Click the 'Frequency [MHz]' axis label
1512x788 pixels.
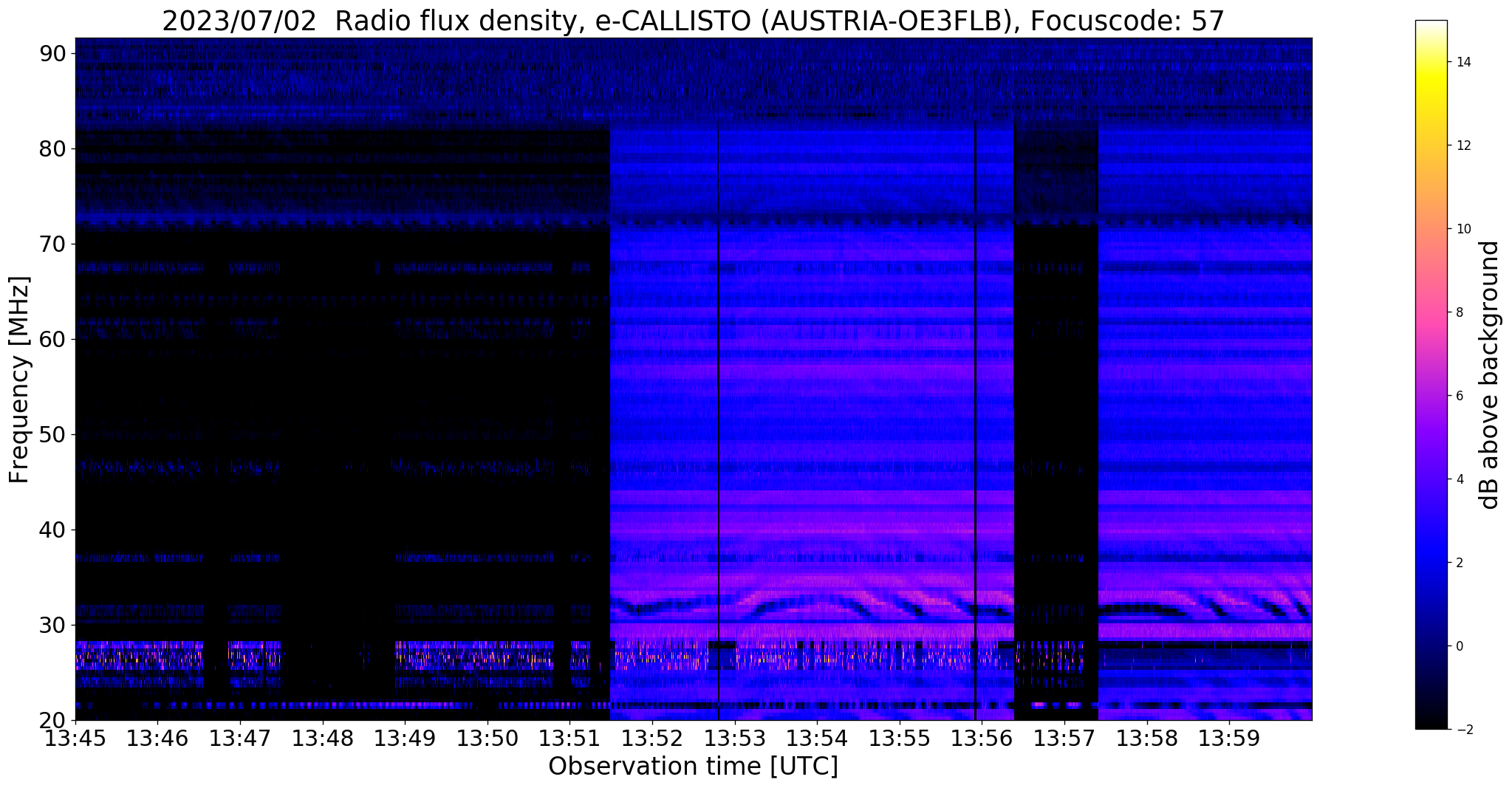(20, 380)
